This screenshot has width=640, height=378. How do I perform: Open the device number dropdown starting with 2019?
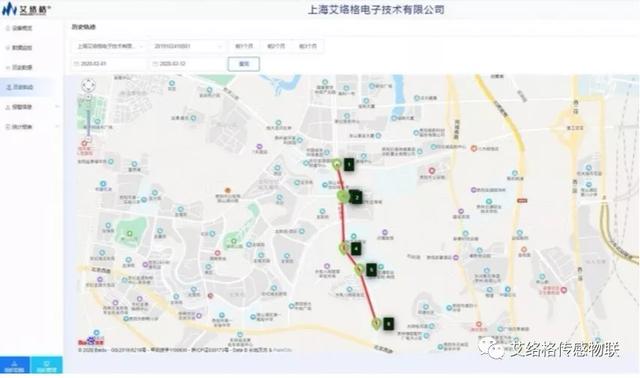click(188, 46)
